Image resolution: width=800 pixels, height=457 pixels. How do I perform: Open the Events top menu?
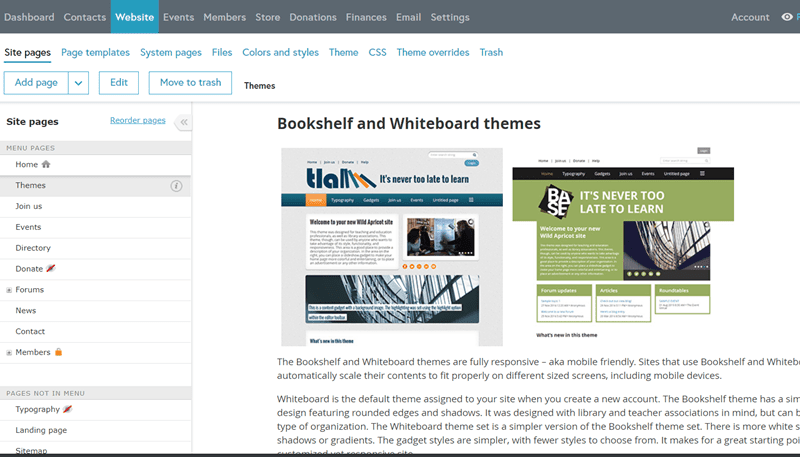coord(179,17)
